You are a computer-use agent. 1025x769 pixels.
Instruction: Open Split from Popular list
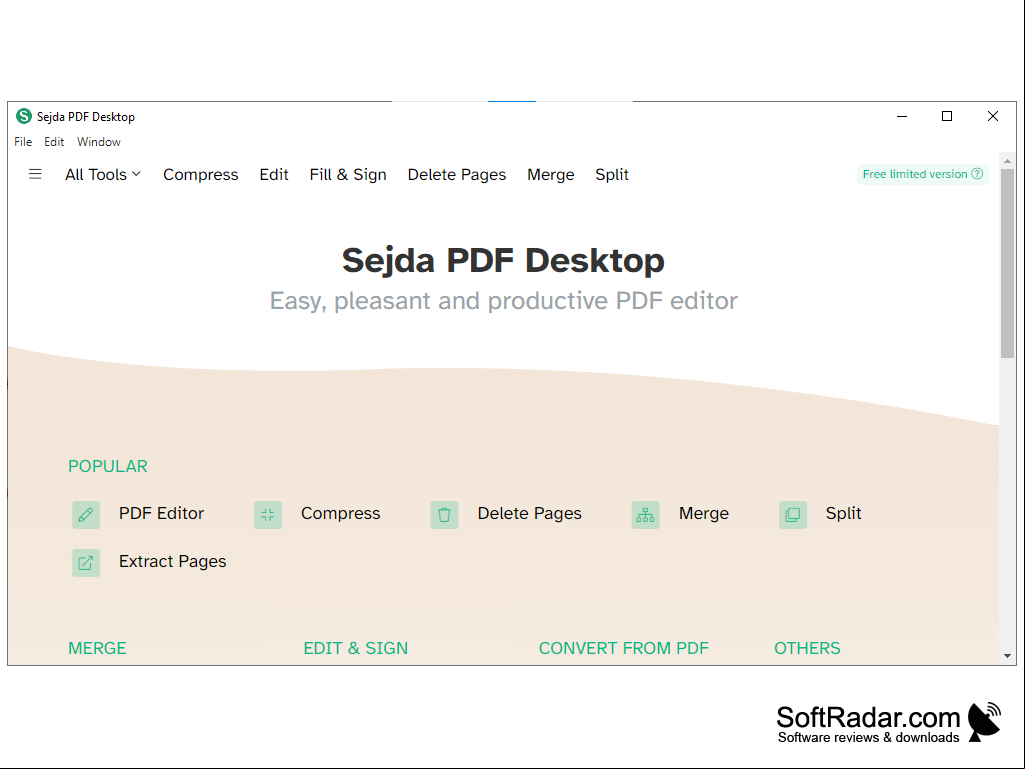[843, 513]
